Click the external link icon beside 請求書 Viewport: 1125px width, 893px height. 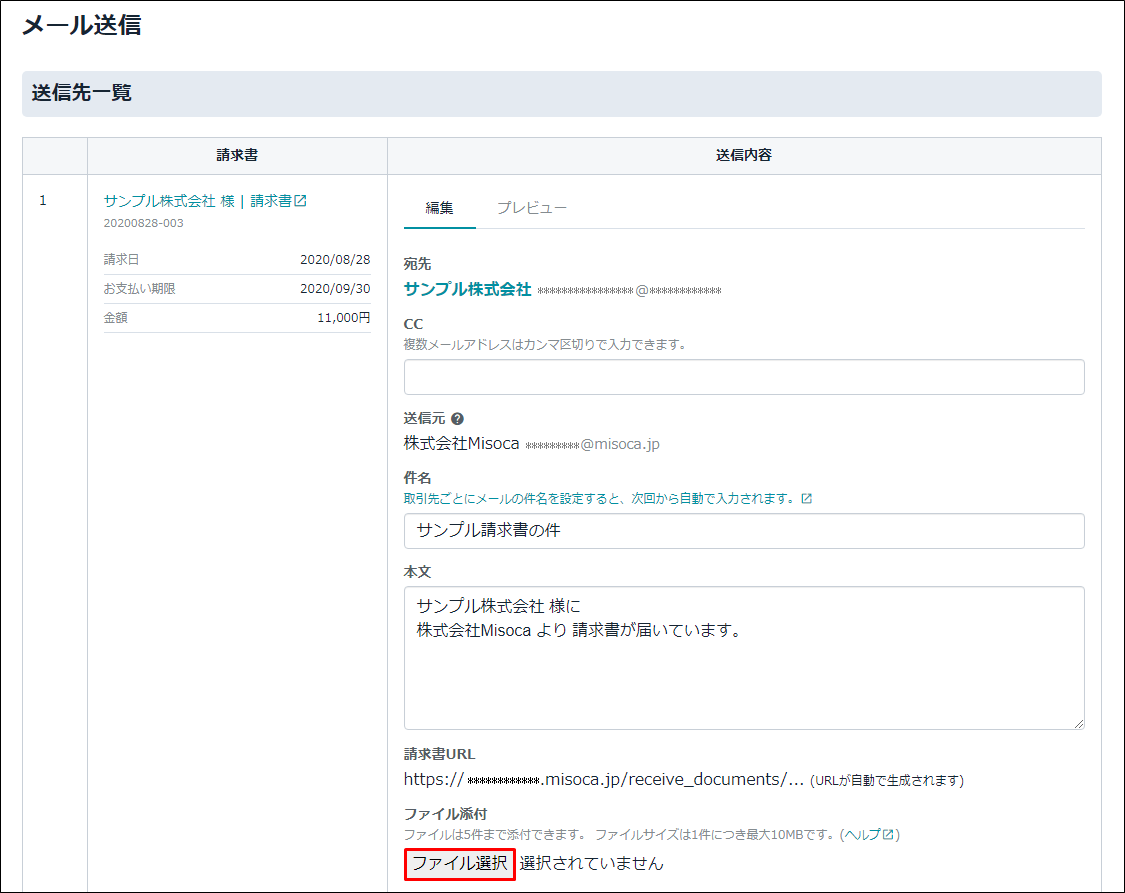[x=300, y=201]
